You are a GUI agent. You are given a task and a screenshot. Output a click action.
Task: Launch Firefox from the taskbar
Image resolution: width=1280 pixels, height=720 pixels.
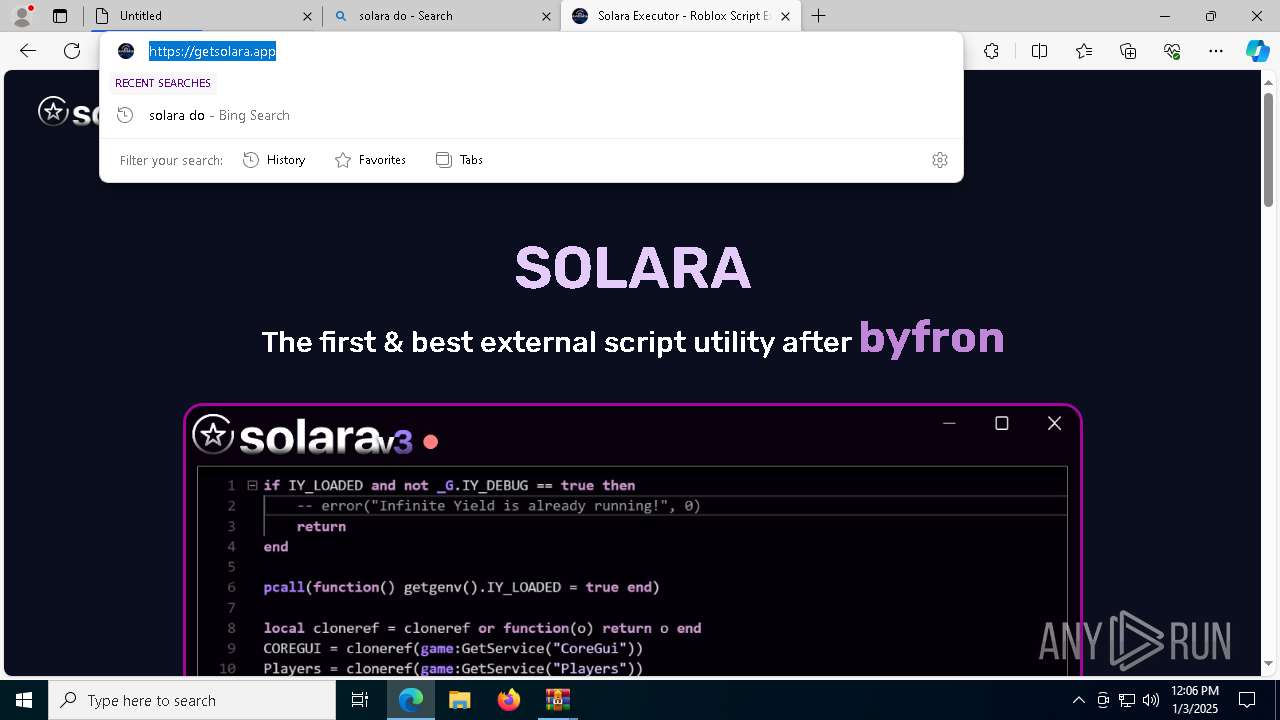click(509, 701)
